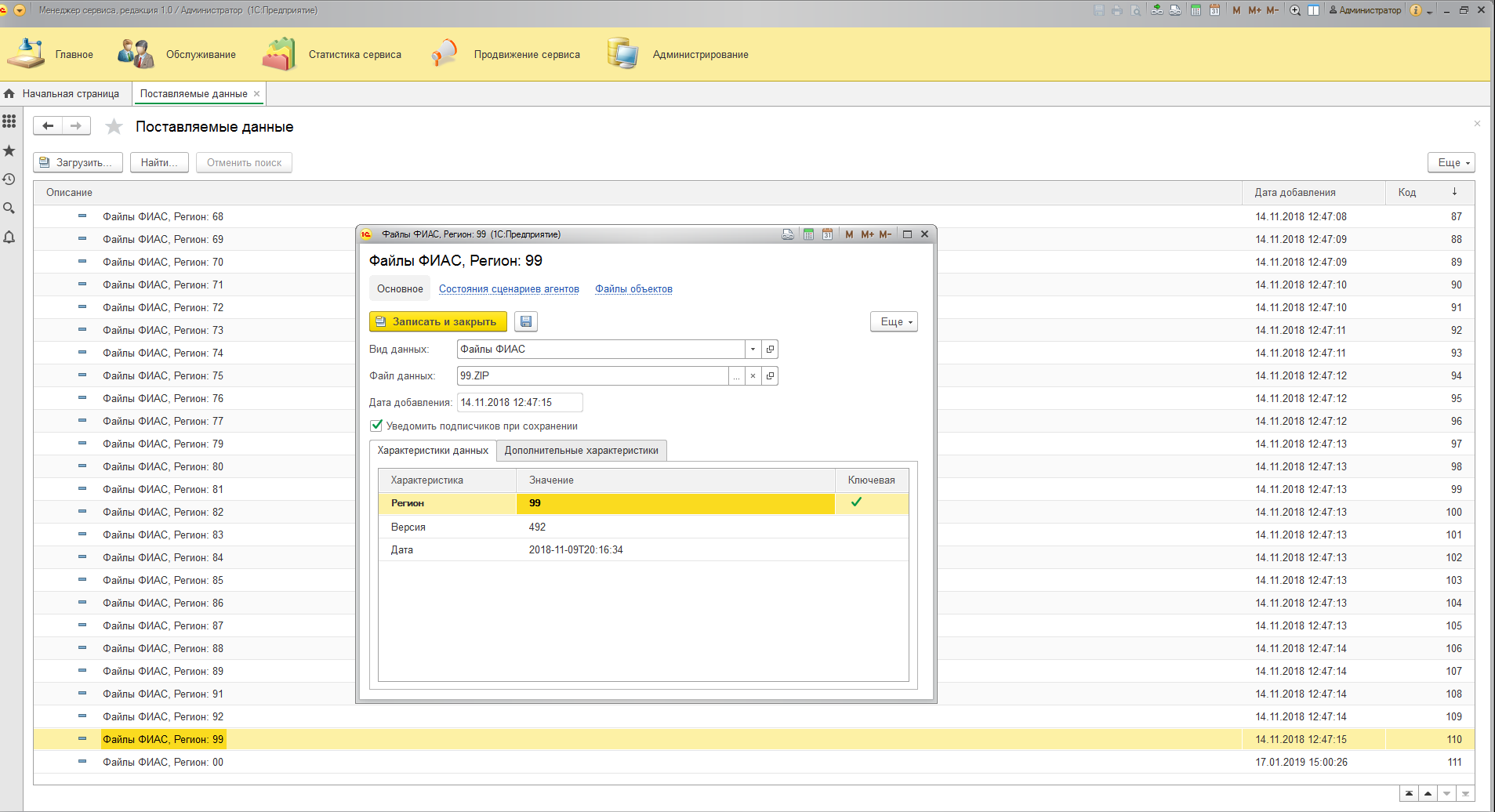
Task: Click the key characteristic checkmark for Регион
Action: (x=857, y=502)
